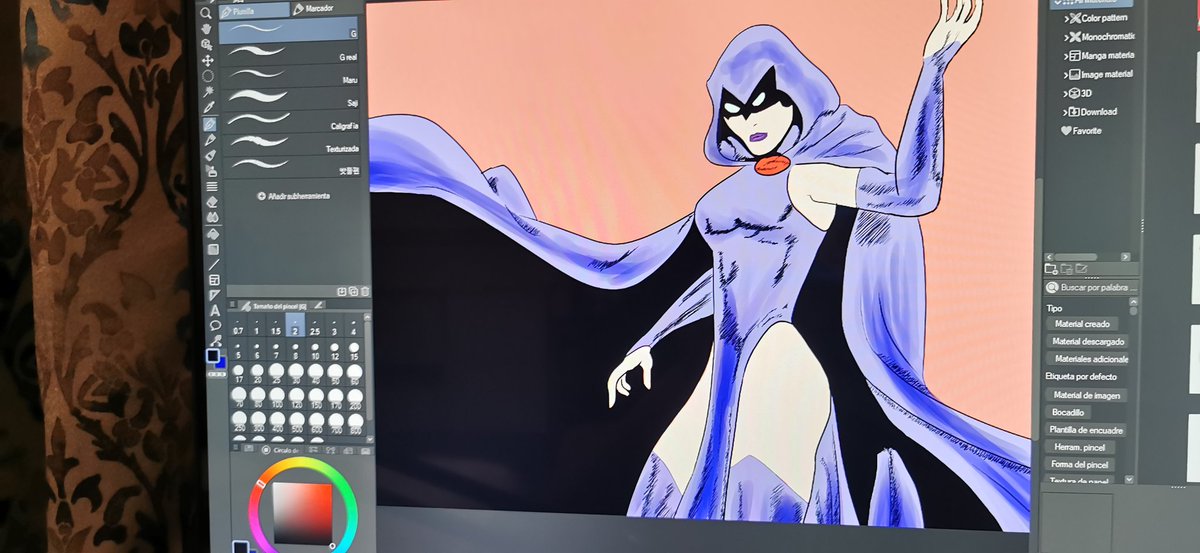
Task: Select the Figure line tool
Action: click(214, 265)
